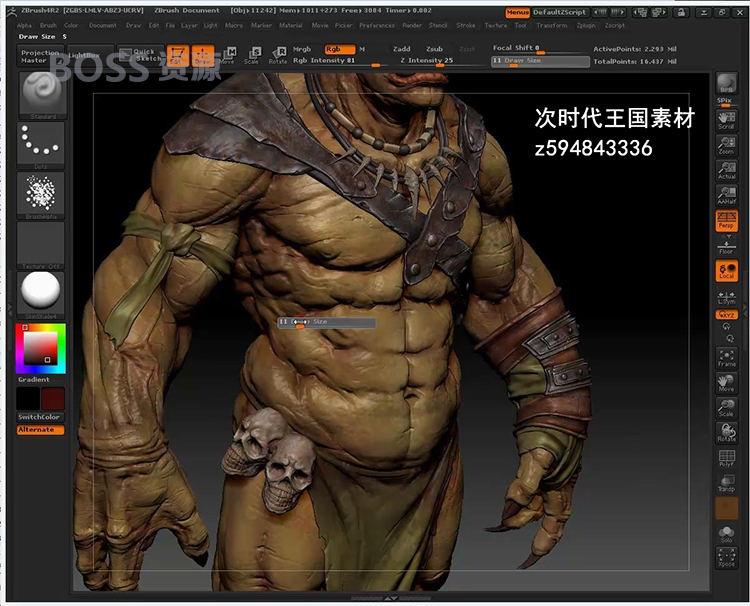Adjust Focal Shift slider
The width and height of the screenshot is (750, 606).
coord(539,49)
